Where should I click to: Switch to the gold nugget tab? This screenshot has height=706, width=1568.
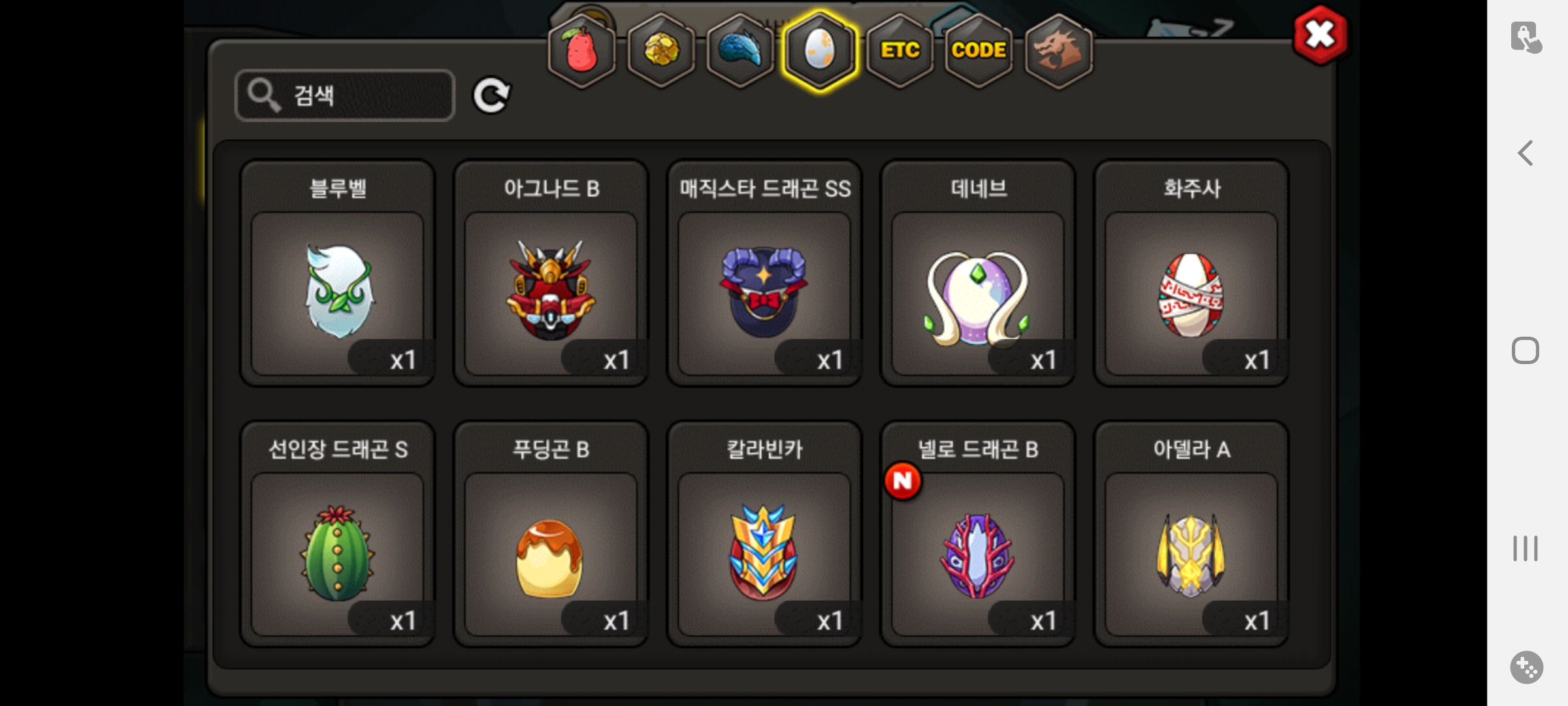661,50
